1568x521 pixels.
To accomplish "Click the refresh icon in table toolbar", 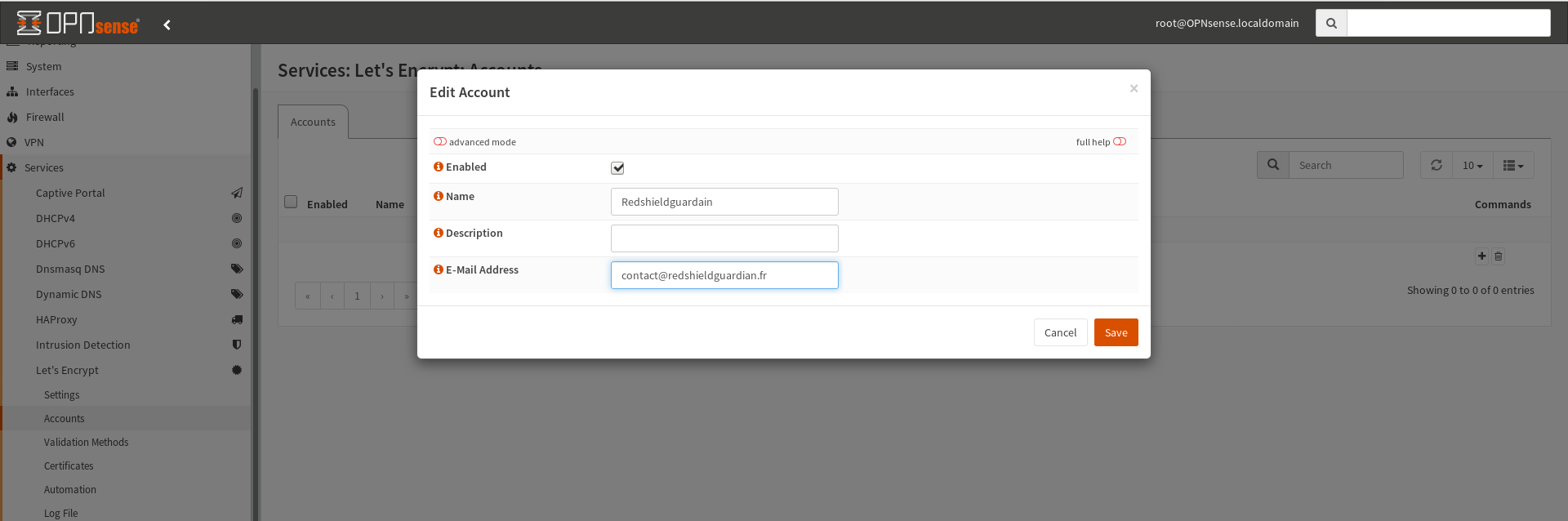I will [x=1437, y=165].
